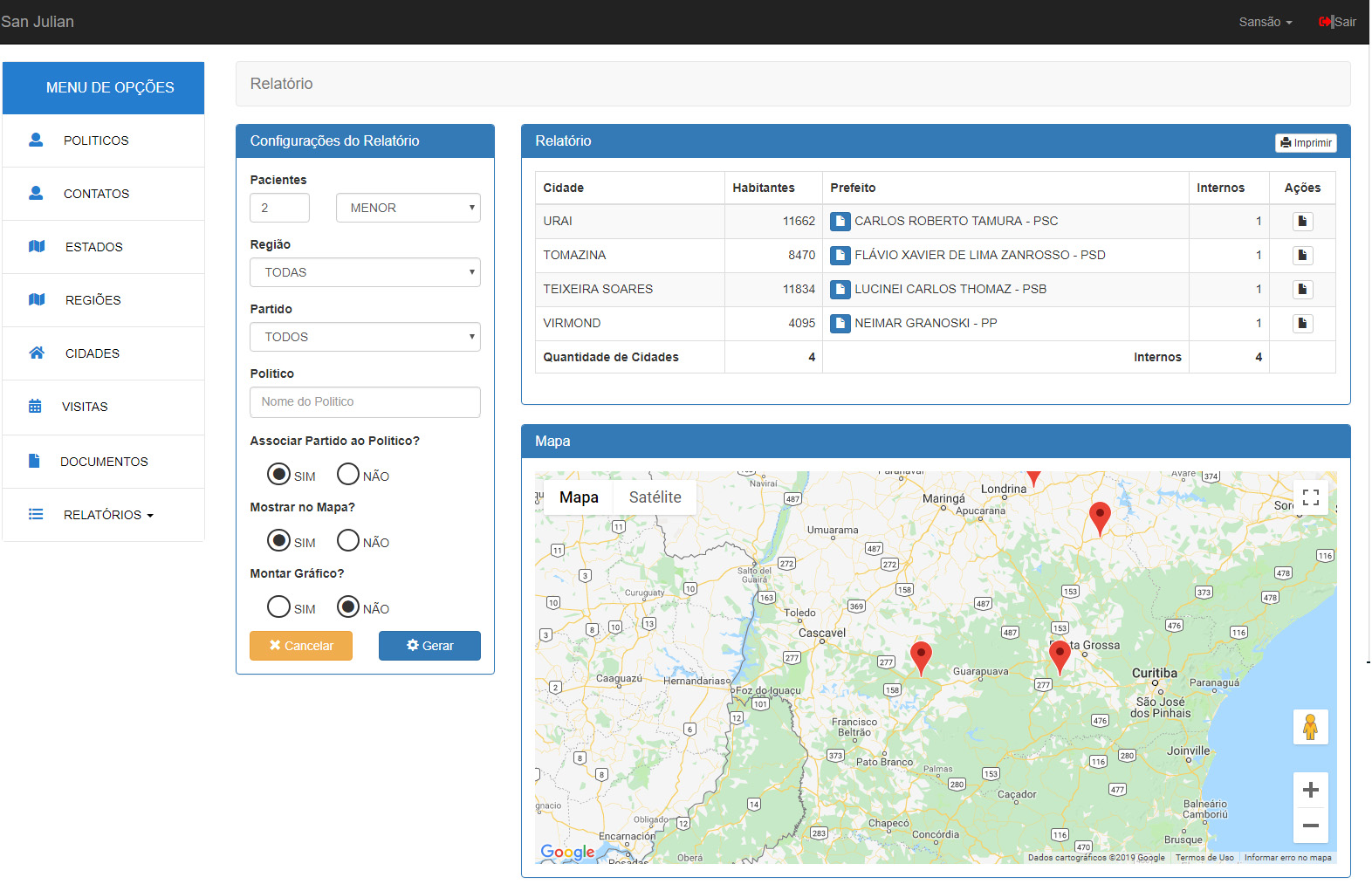
Task: Select SIM for Montar Gráfico
Action: pyautogui.click(x=278, y=606)
